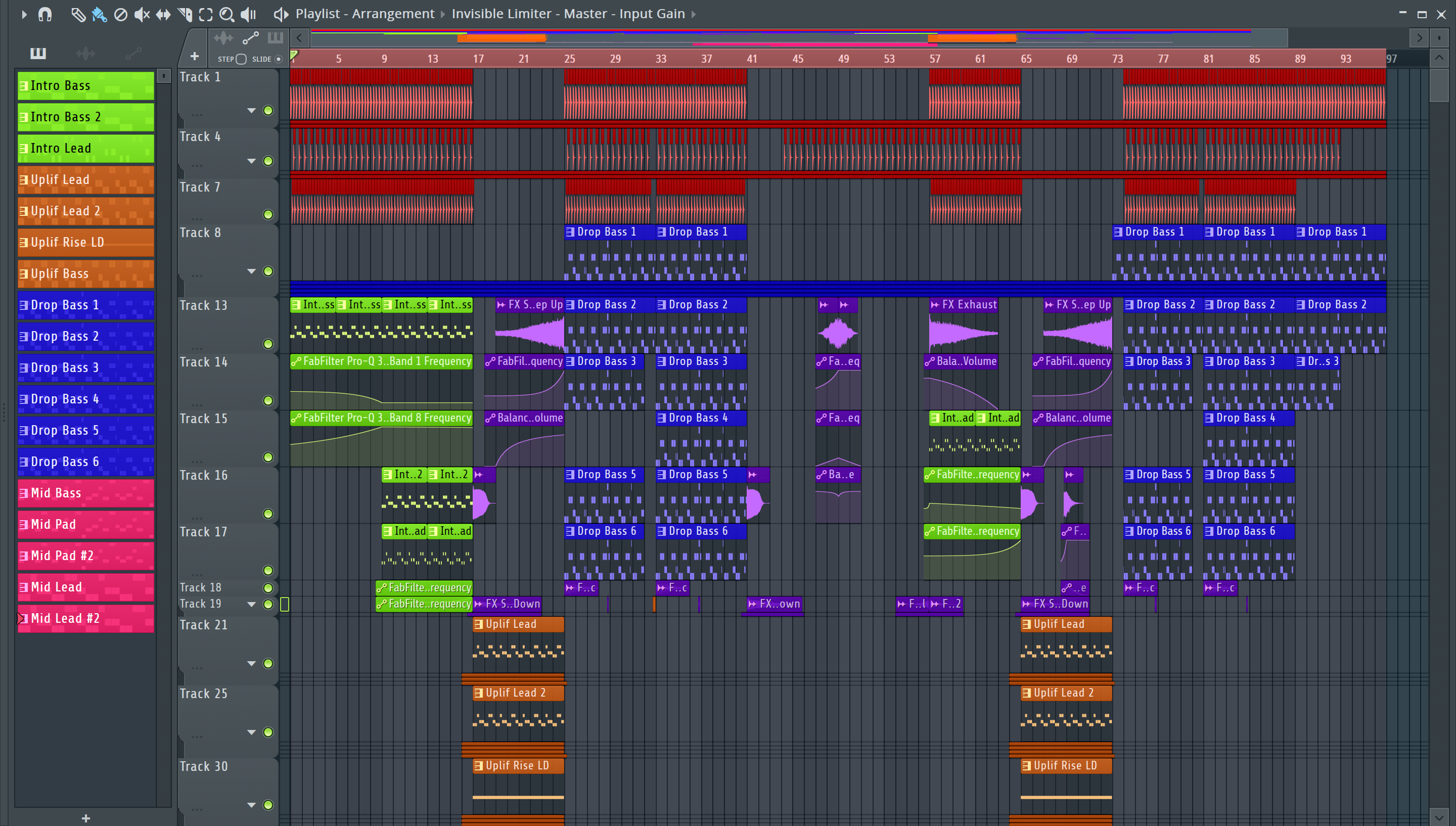This screenshot has height=826, width=1456.
Task: Open the Playlist - Arrangement breadcrumb
Action: tap(365, 14)
